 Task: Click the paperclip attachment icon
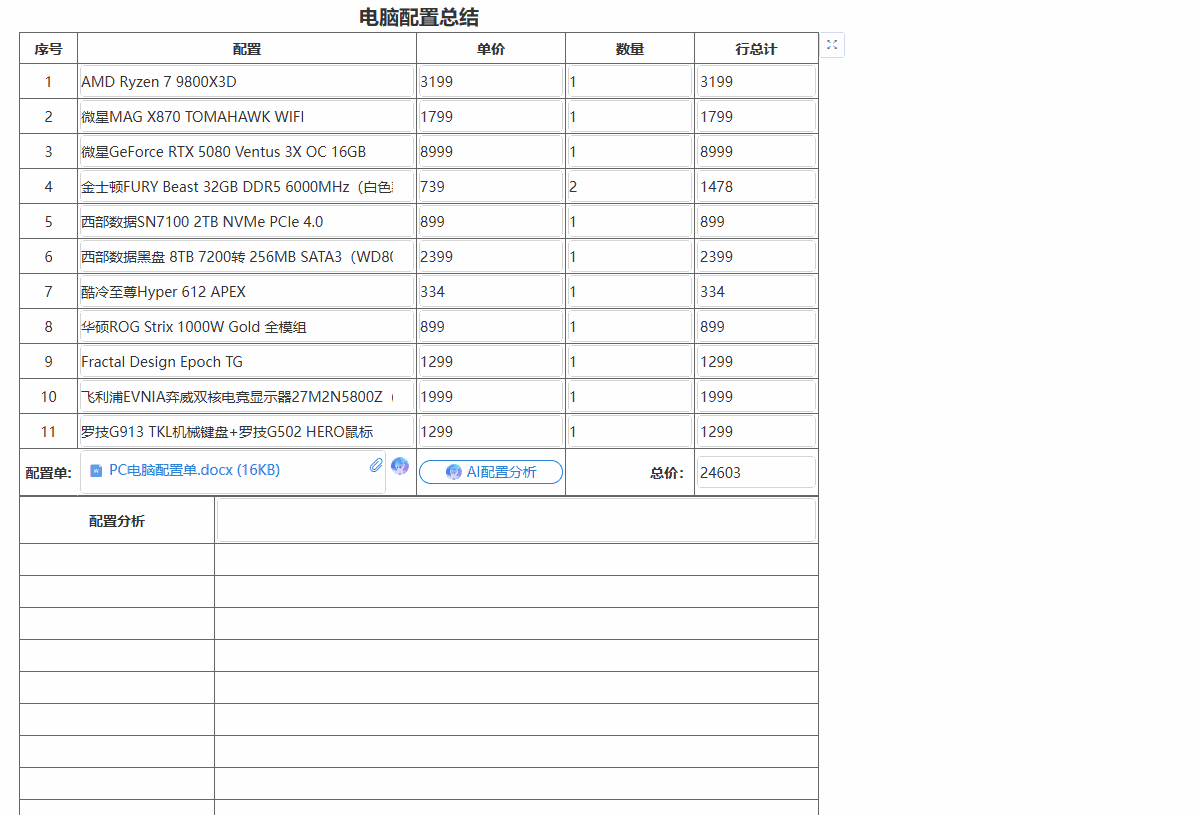(x=375, y=465)
